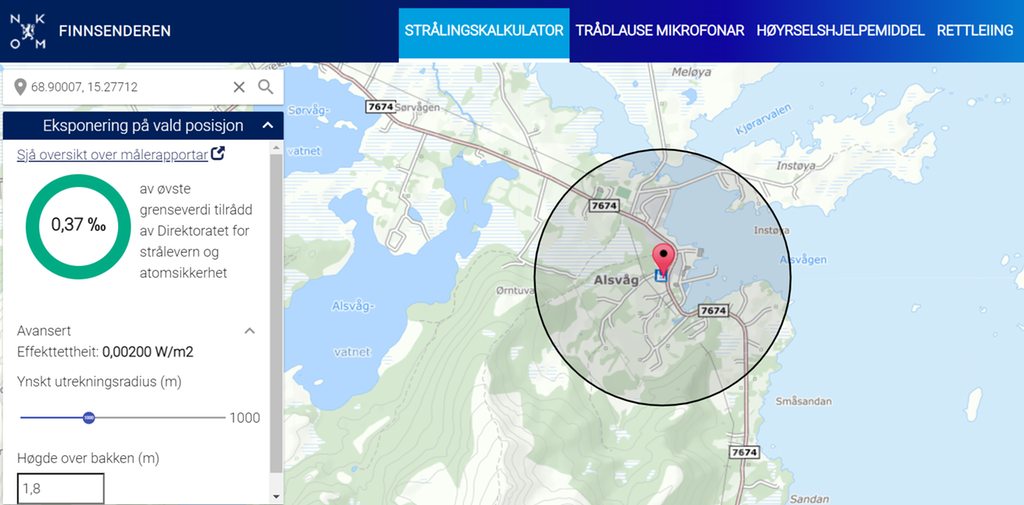Click the Kjørarvalen label on the map
The image size is (1024, 505).
click(x=763, y=120)
